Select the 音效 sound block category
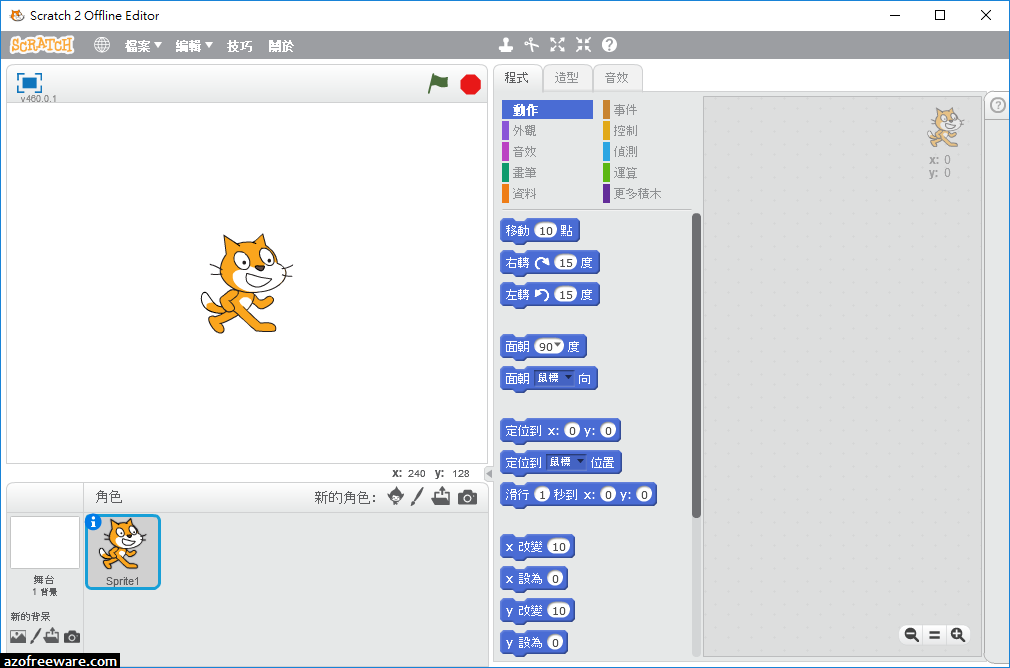 click(x=548, y=151)
